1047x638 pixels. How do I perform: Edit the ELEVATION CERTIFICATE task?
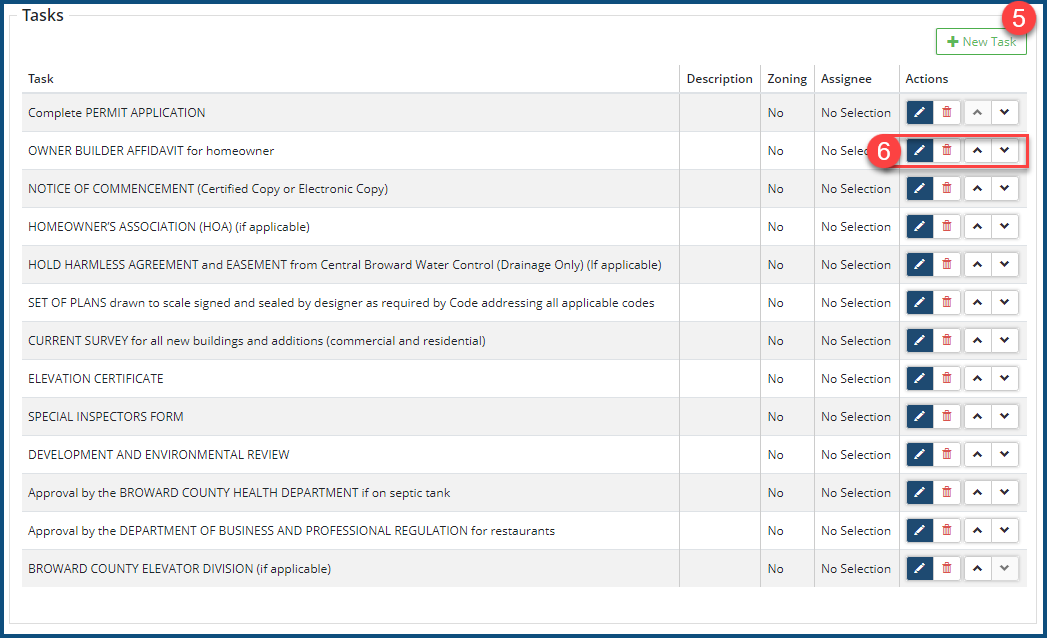point(919,379)
